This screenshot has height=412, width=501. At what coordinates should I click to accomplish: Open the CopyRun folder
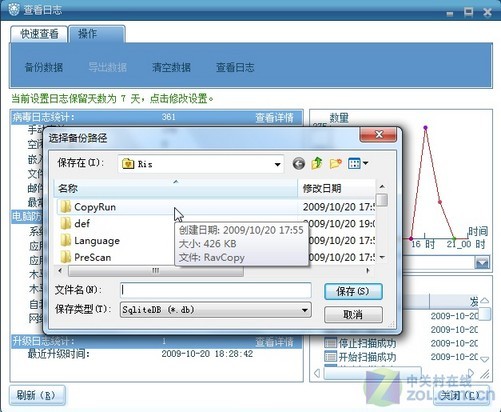point(177,207)
